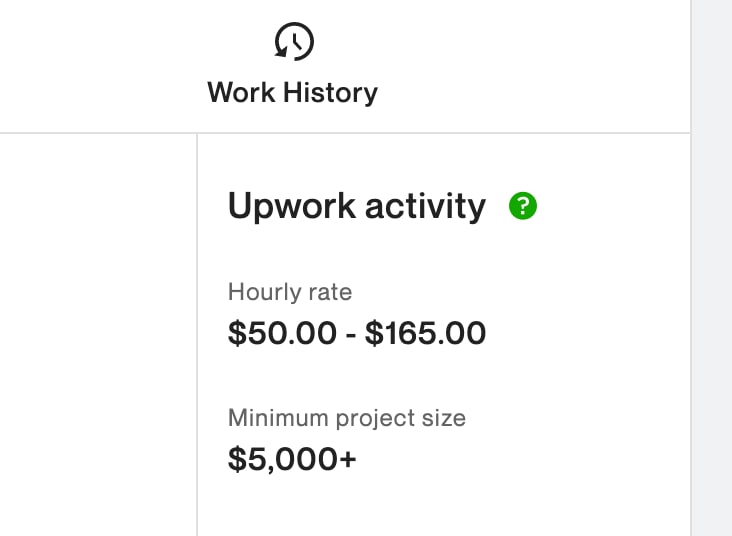The height and width of the screenshot is (536, 732).
Task: Click the Minimum project size label
Action: (347, 418)
